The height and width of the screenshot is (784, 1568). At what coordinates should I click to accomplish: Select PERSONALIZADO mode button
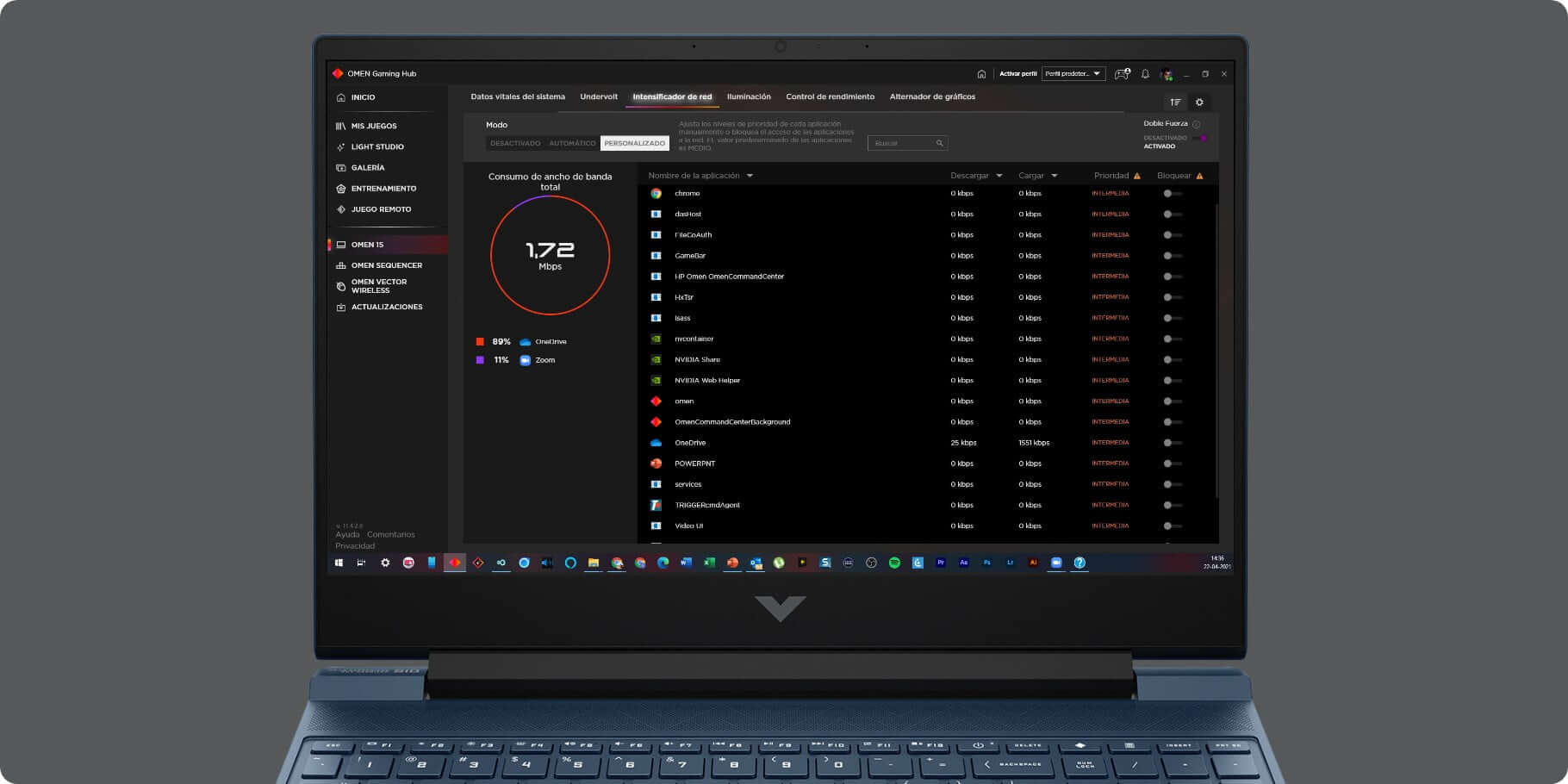tap(635, 143)
